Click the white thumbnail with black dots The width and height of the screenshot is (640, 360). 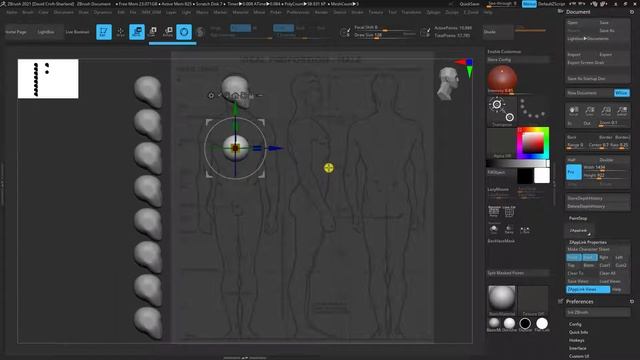48,79
